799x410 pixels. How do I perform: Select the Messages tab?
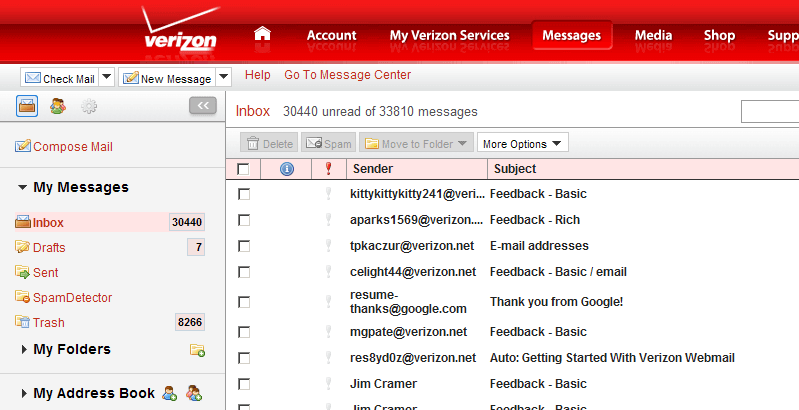pyautogui.click(x=572, y=35)
